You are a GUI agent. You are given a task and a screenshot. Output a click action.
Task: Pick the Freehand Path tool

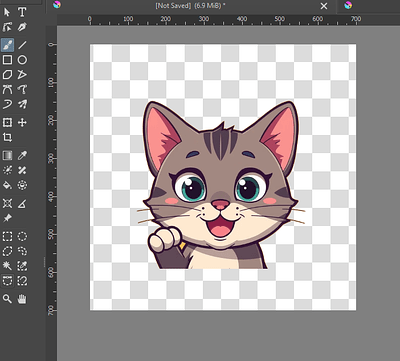pos(22,89)
